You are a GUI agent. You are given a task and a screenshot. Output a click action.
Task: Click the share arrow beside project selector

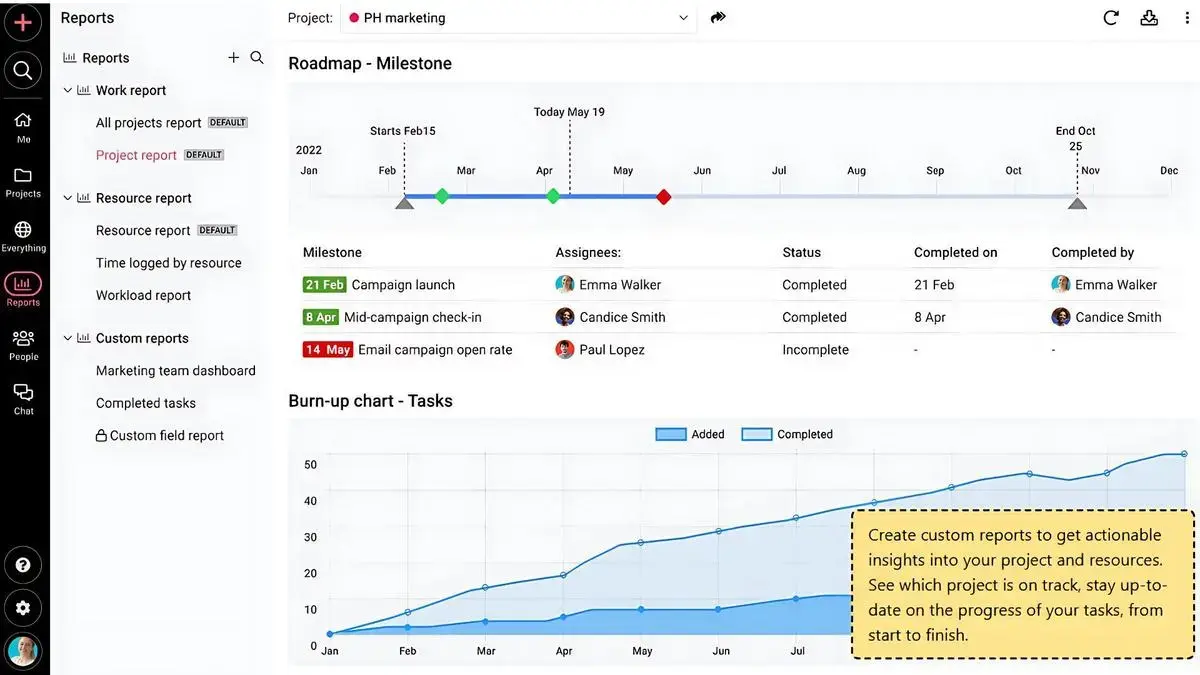click(718, 18)
